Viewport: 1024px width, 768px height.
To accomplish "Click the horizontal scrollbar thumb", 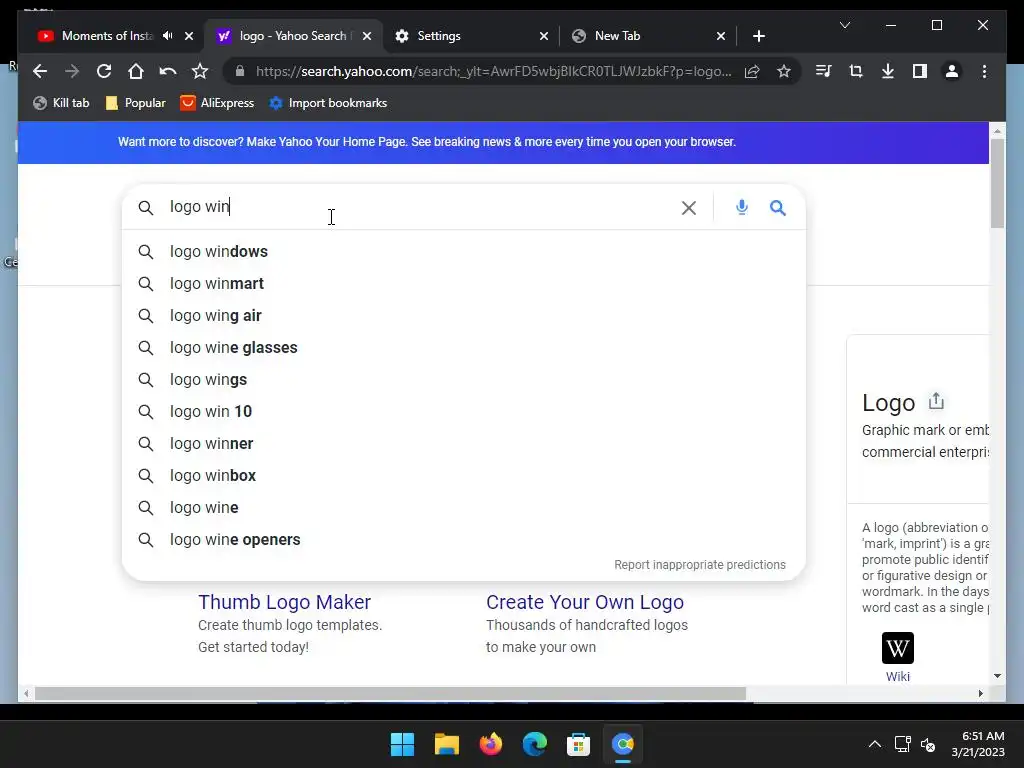I will (390, 694).
